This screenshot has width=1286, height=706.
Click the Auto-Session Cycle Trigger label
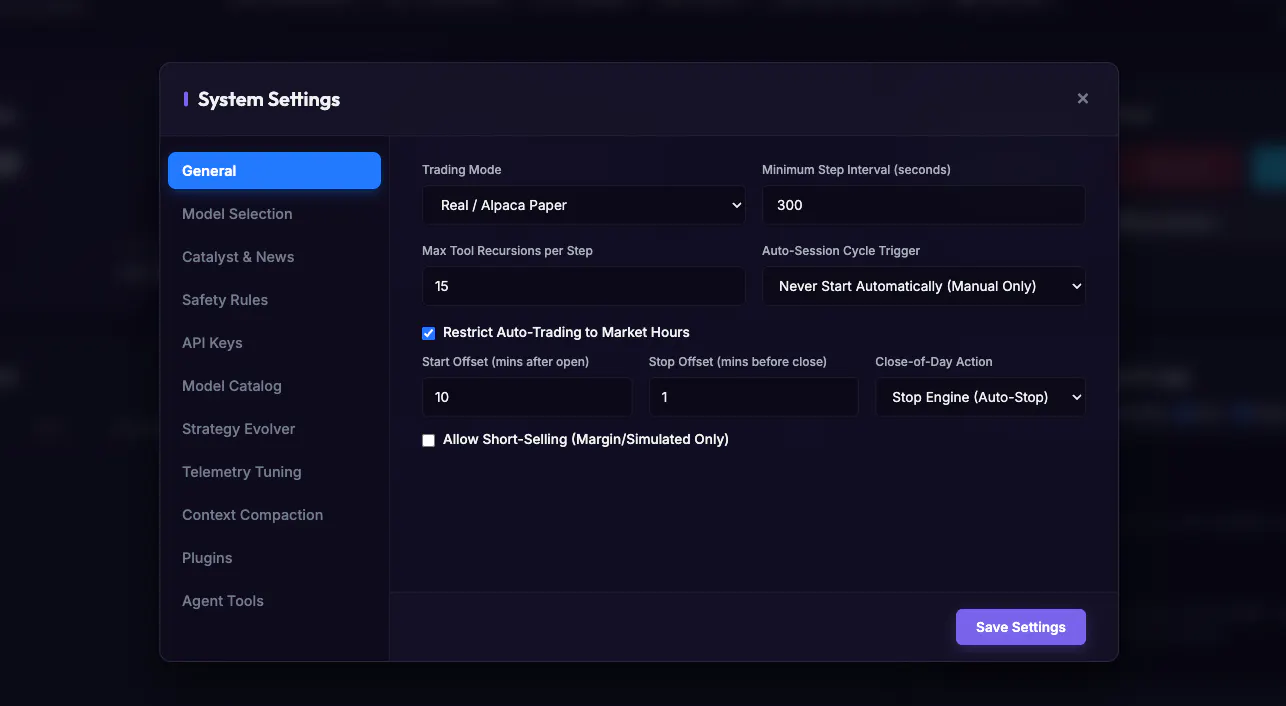pyautogui.click(x=841, y=250)
